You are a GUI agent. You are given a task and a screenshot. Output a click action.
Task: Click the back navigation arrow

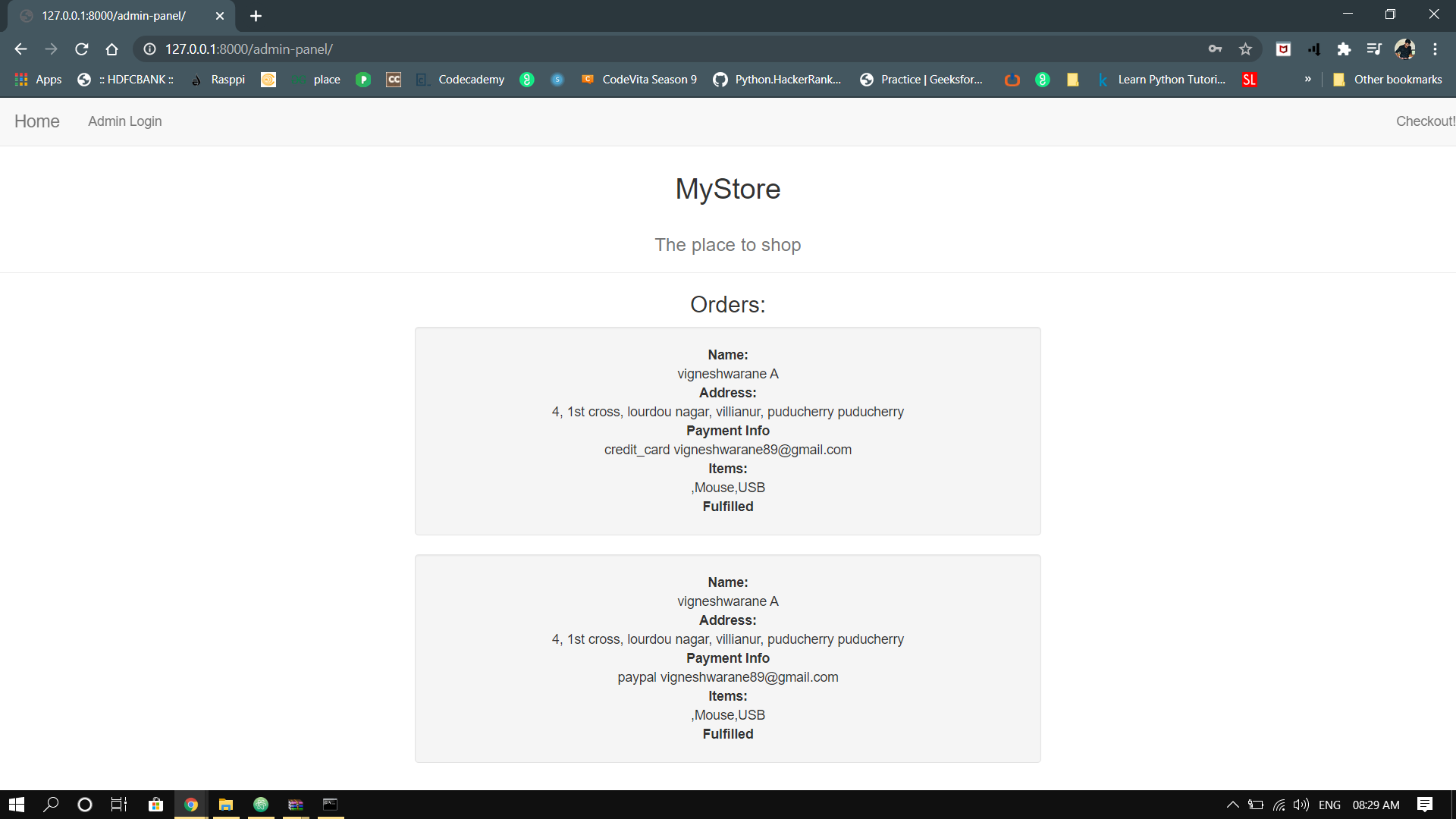click(20, 49)
